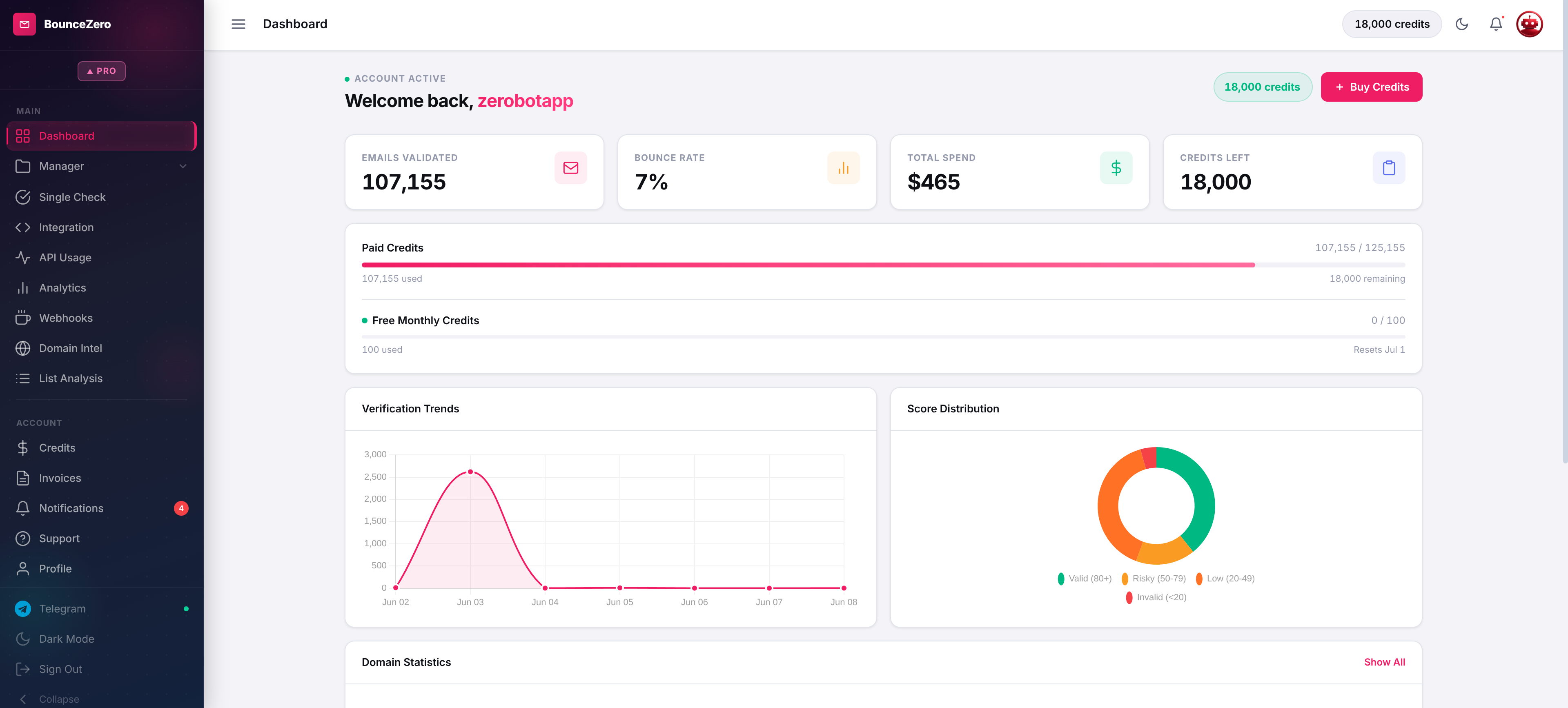Viewport: 1568px width, 708px height.
Task: Click the Paid Credits progress bar
Action: tap(883, 265)
